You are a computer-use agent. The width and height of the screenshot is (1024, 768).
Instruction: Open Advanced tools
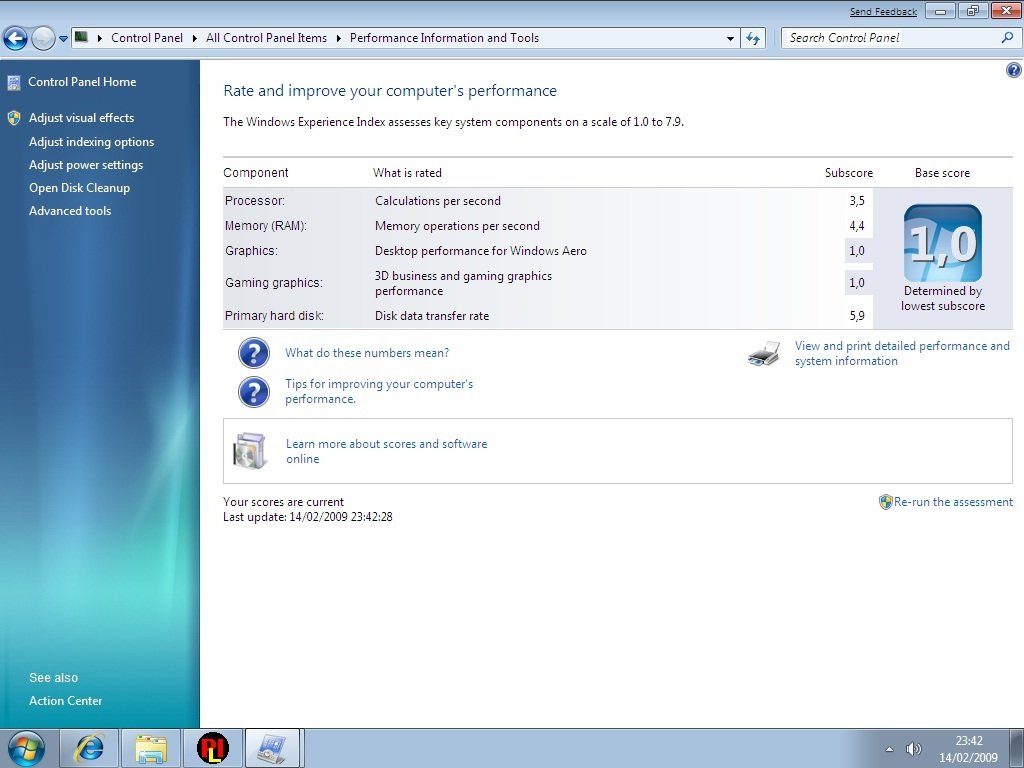point(70,210)
